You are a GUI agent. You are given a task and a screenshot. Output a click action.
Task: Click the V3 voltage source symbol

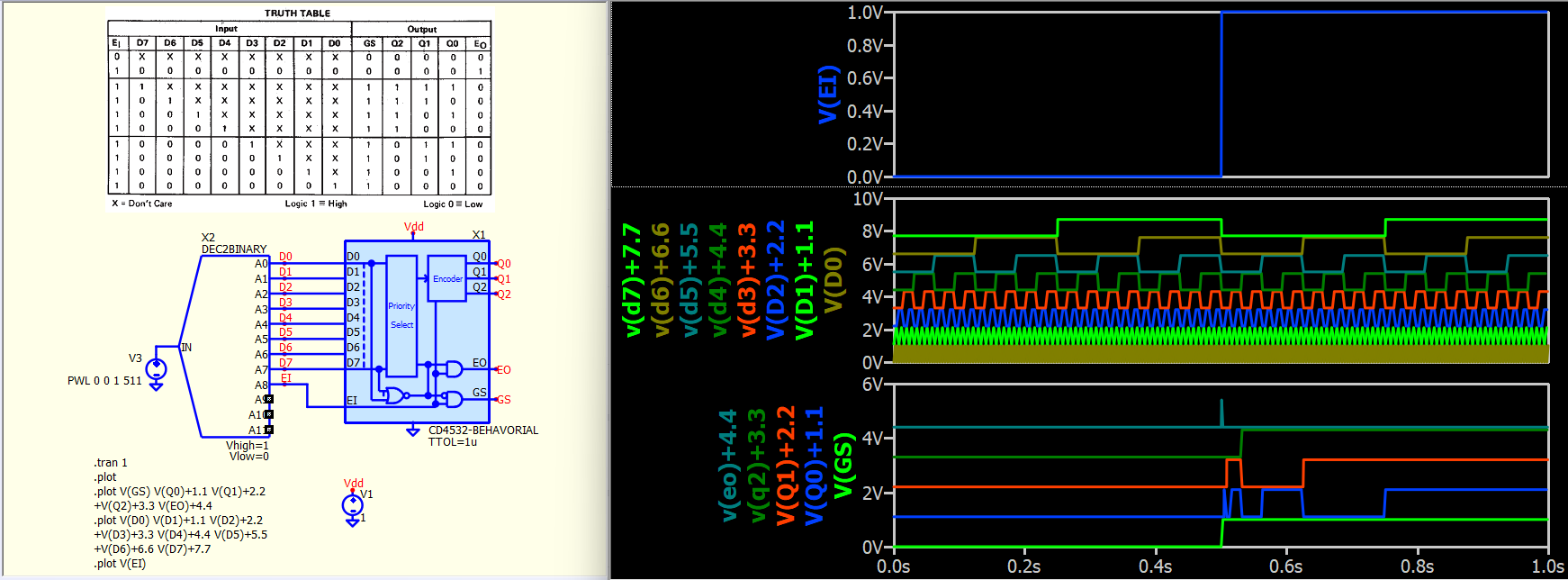coord(156,368)
